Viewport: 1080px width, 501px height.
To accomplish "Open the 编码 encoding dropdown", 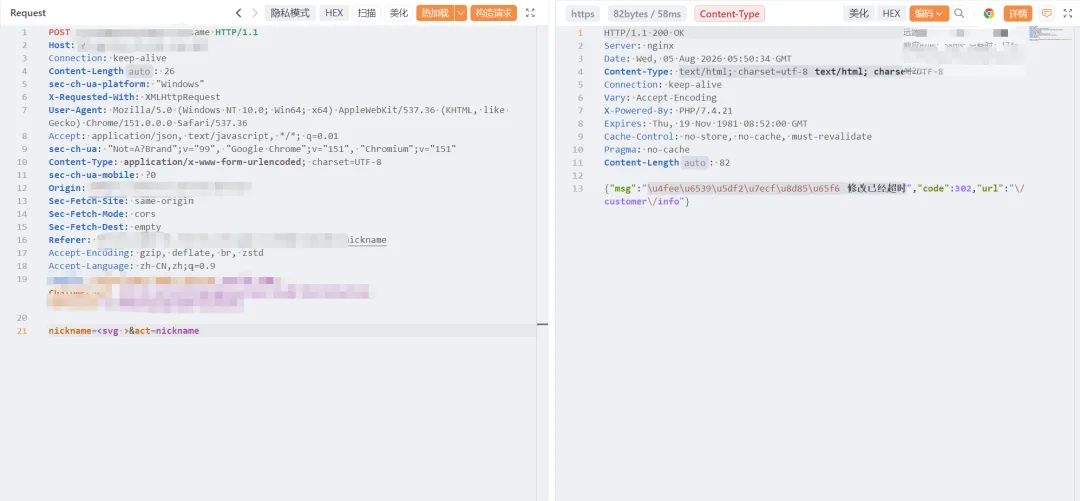I will [x=928, y=13].
